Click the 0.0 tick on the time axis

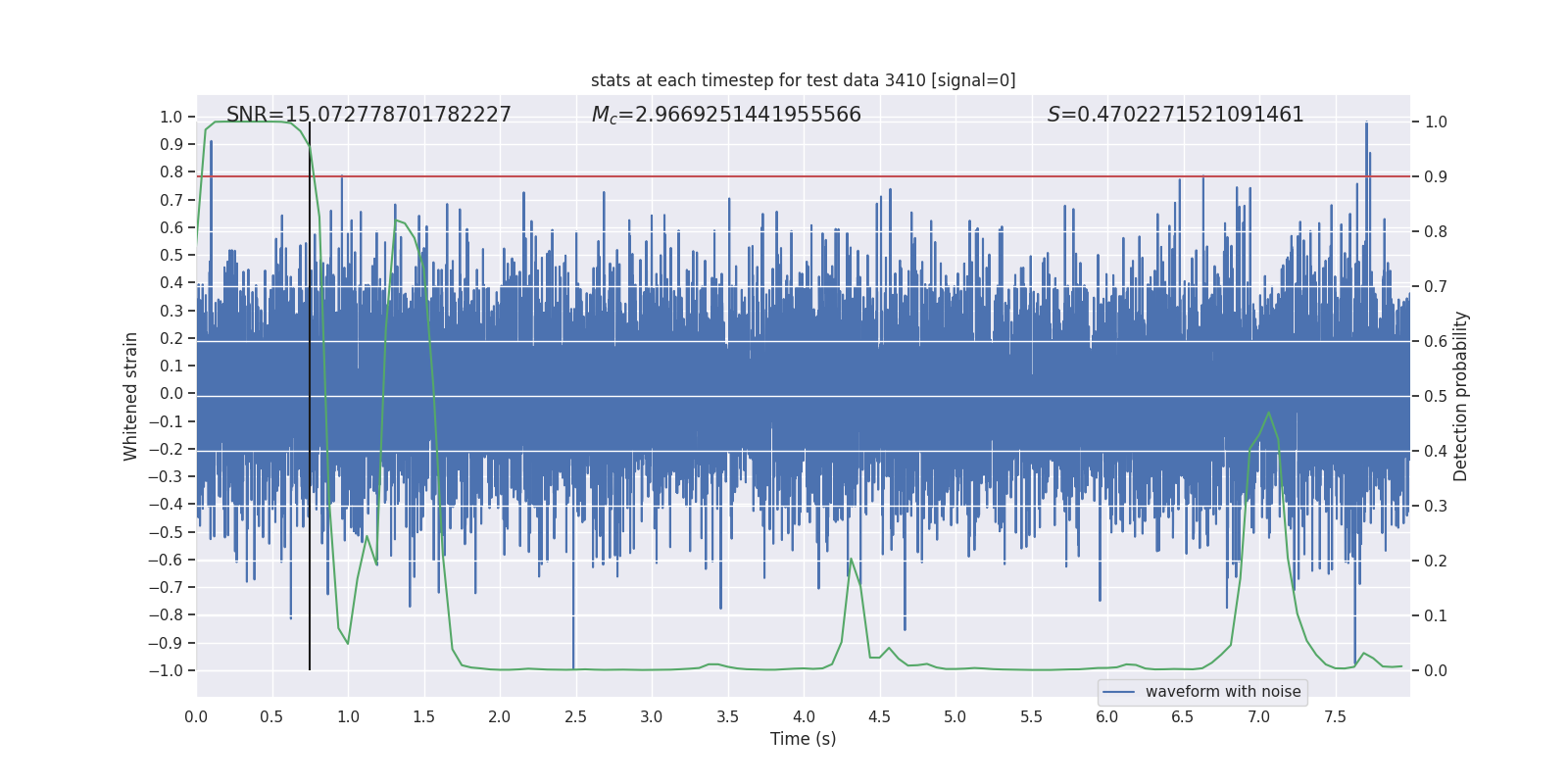[x=196, y=716]
